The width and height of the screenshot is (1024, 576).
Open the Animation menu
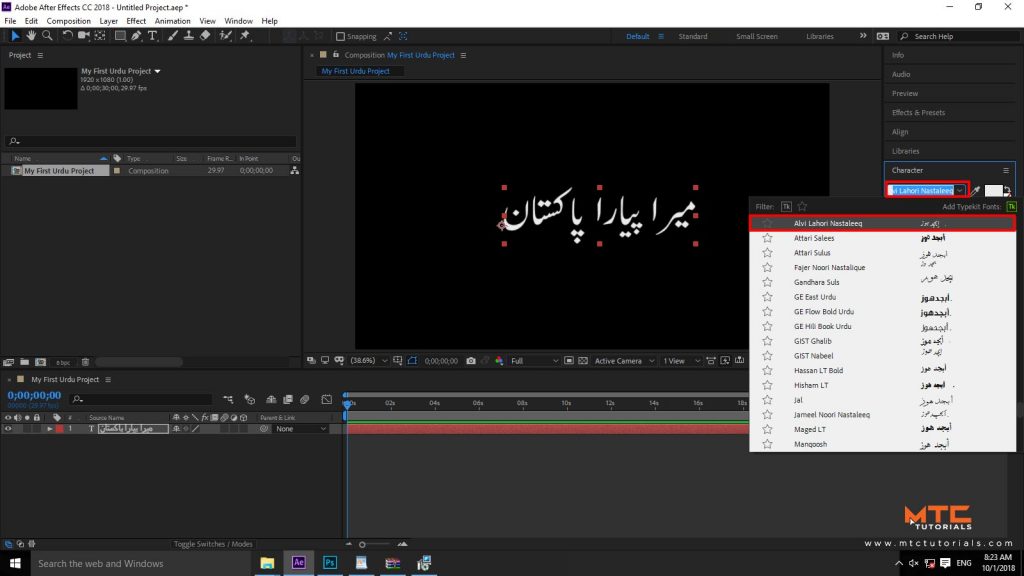point(172,21)
